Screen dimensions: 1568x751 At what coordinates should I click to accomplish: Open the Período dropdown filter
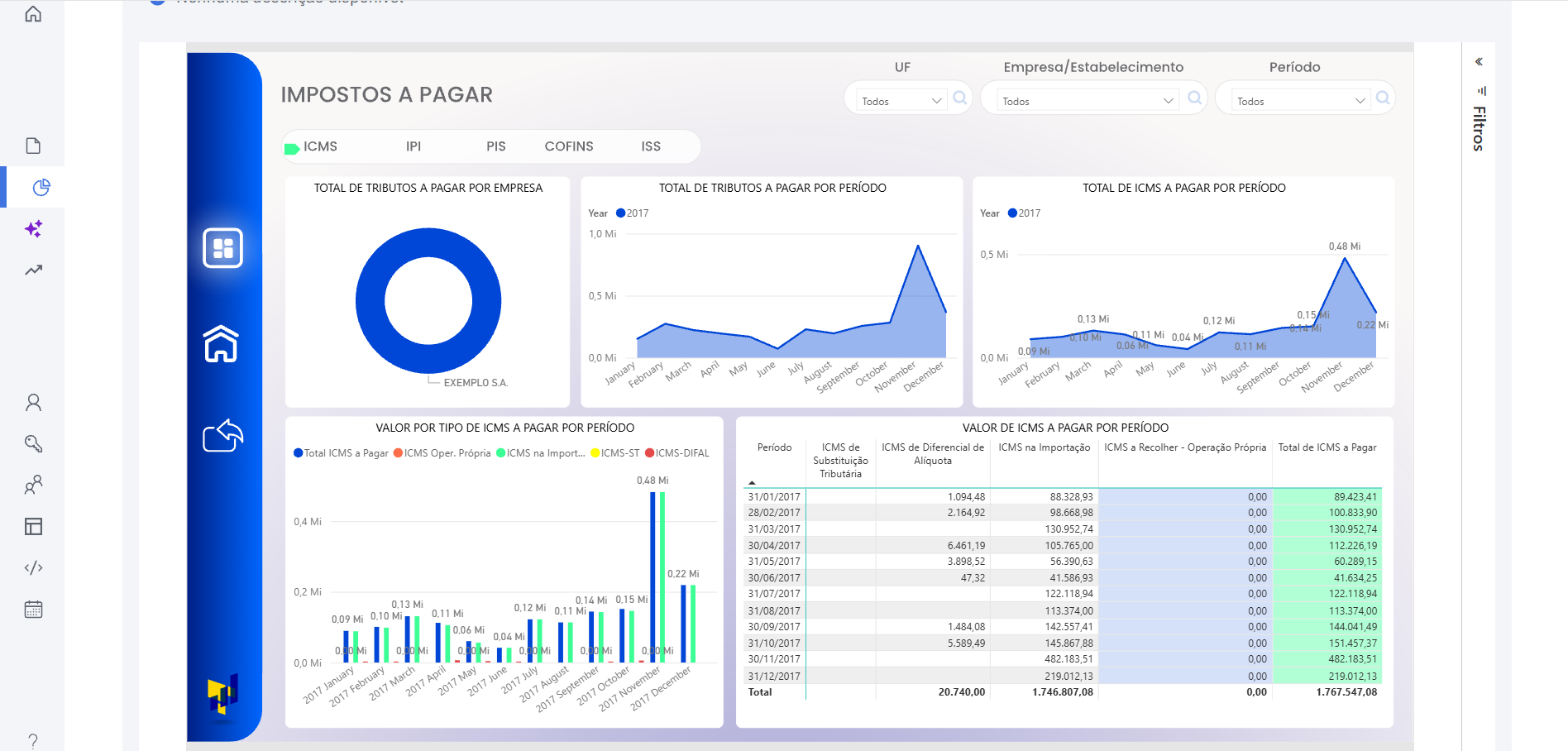click(x=1300, y=101)
